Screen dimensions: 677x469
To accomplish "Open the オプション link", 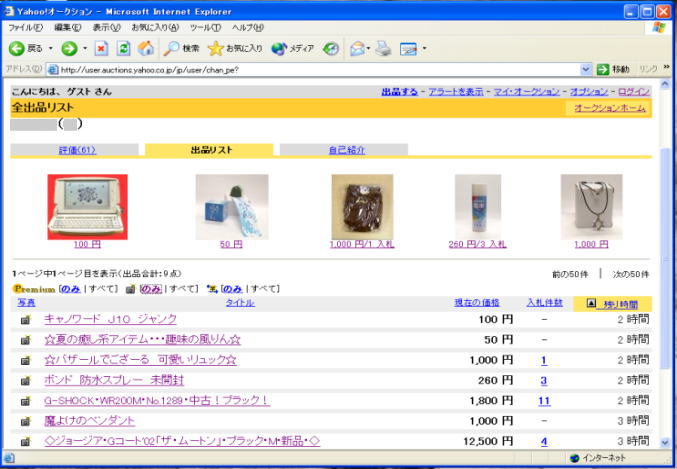I will [x=589, y=92].
